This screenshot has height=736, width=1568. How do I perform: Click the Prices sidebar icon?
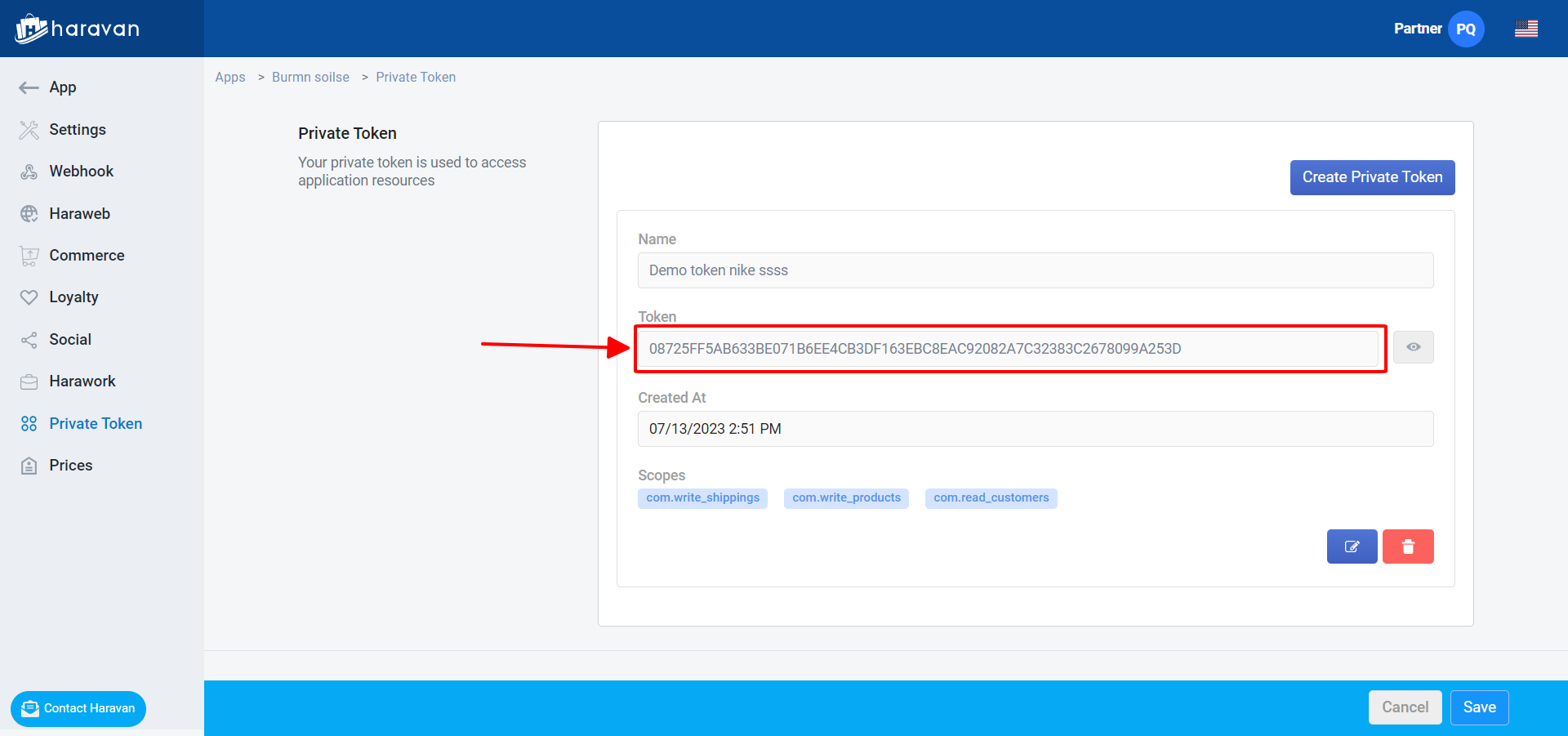29,466
